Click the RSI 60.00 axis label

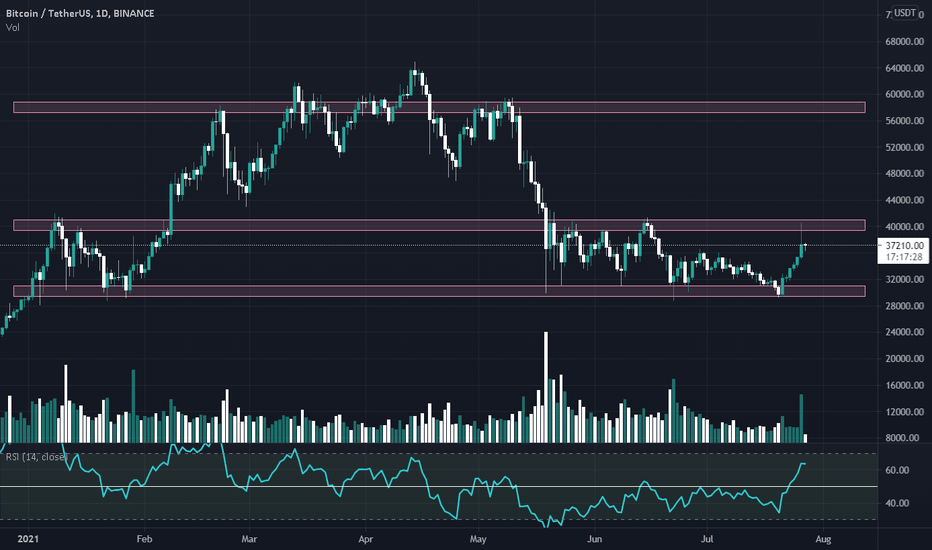pos(897,470)
